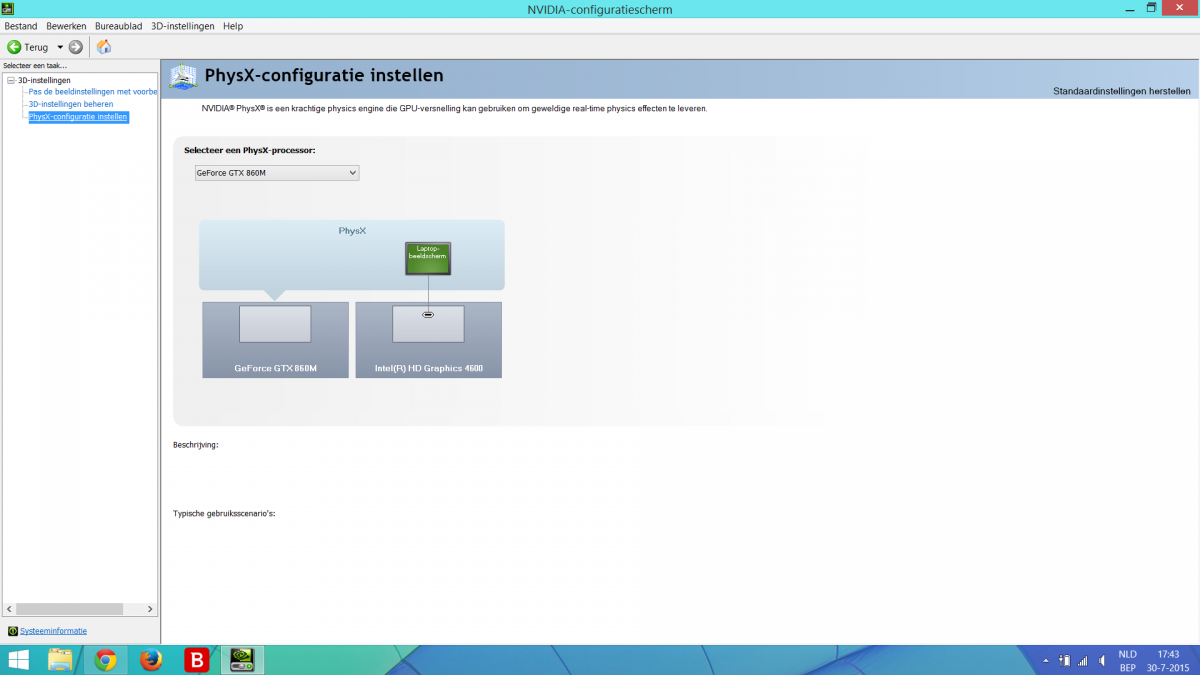Open the 3D-instellingen menu
This screenshot has width=1200, height=675.
tap(182, 26)
